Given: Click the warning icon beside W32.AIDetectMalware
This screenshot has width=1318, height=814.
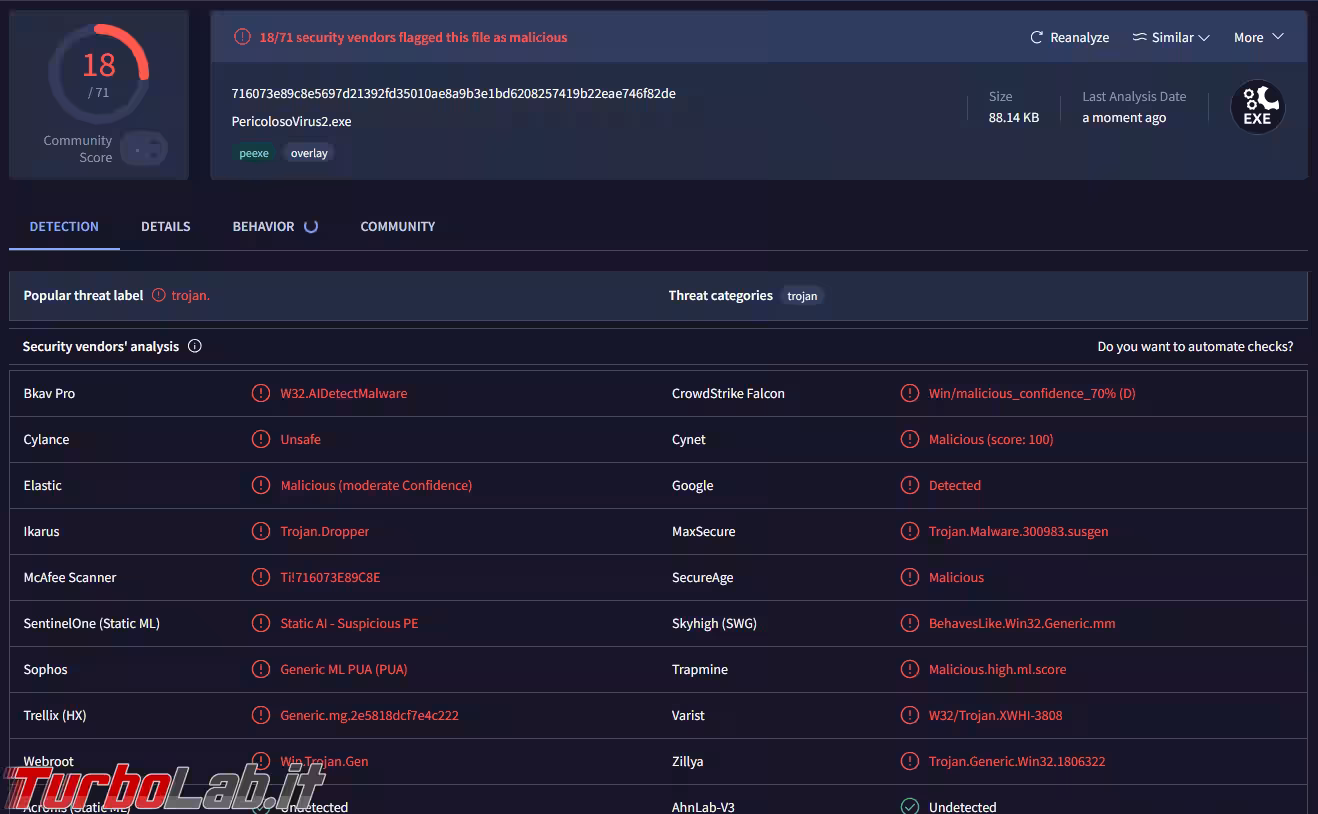Looking at the screenshot, I should (261, 394).
